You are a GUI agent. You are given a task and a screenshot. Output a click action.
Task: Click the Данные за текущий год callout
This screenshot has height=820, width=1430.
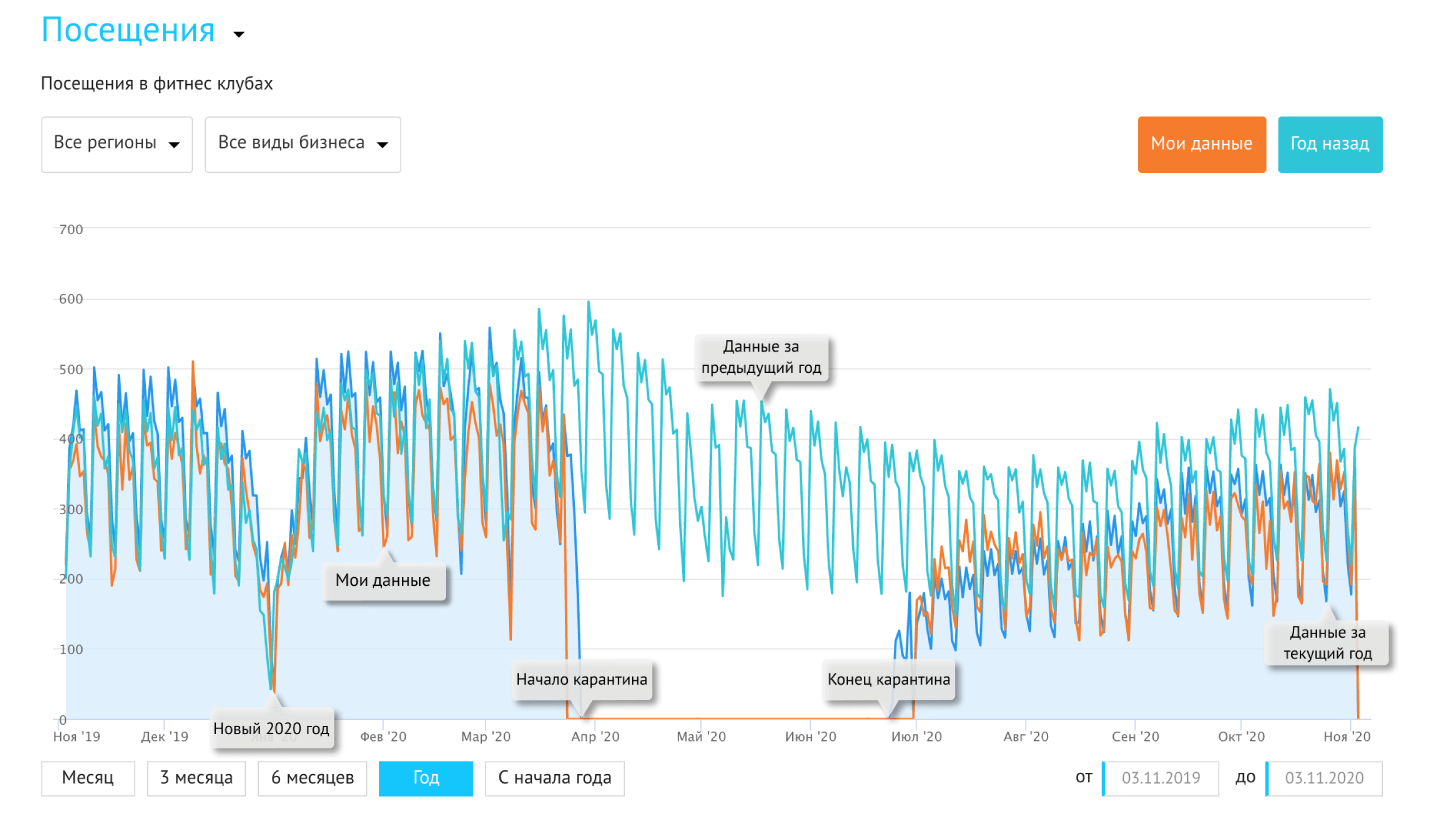coord(1327,643)
